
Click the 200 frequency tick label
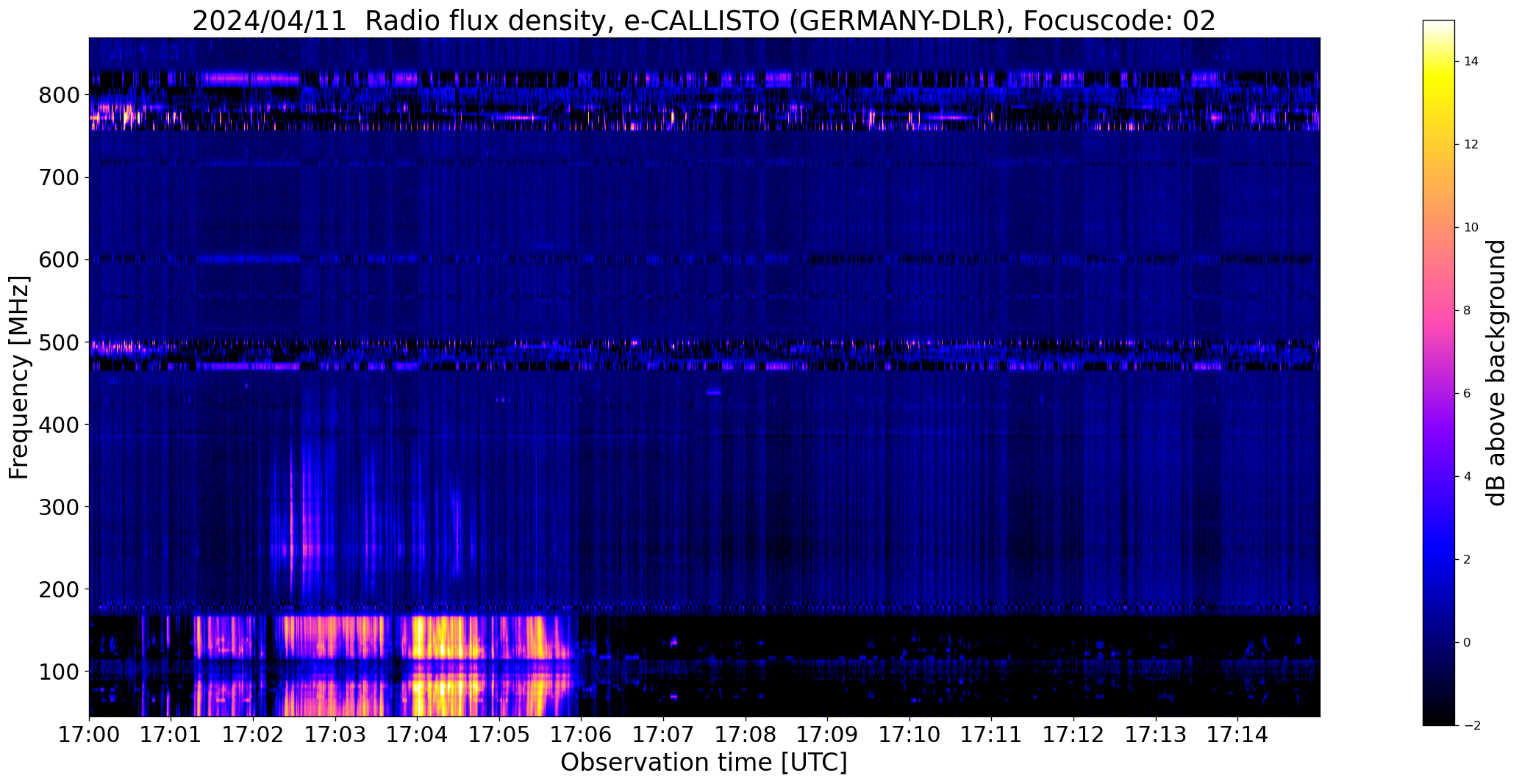pos(60,589)
